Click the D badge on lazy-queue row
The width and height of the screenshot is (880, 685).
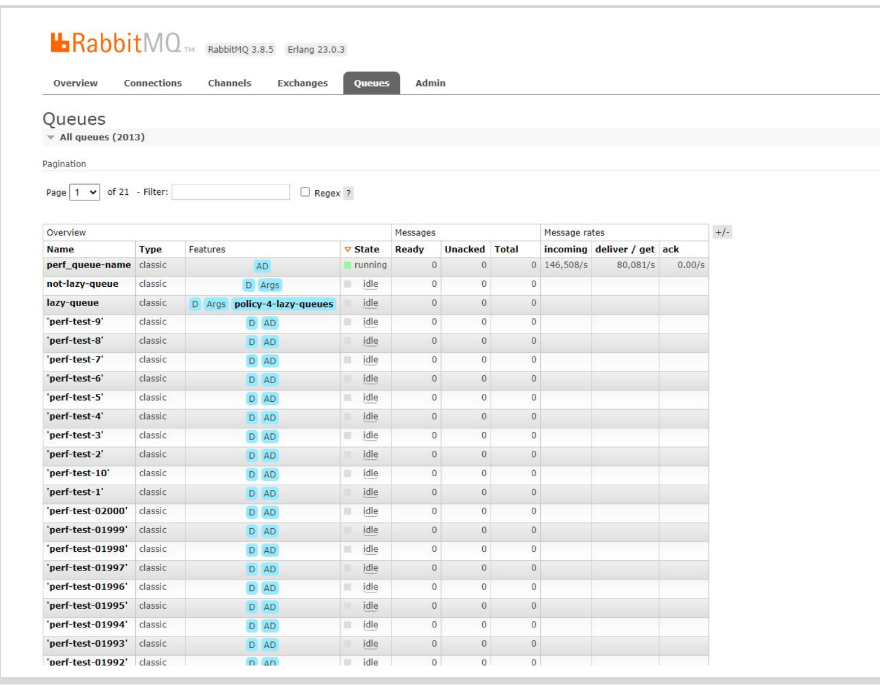click(x=195, y=303)
